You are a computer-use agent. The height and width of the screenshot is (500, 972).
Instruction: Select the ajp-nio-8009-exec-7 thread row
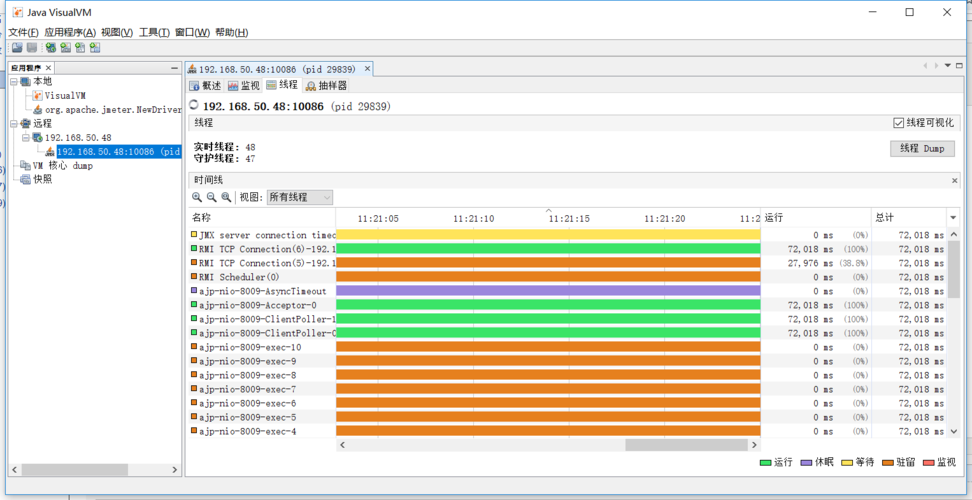pyautogui.click(x=568, y=389)
